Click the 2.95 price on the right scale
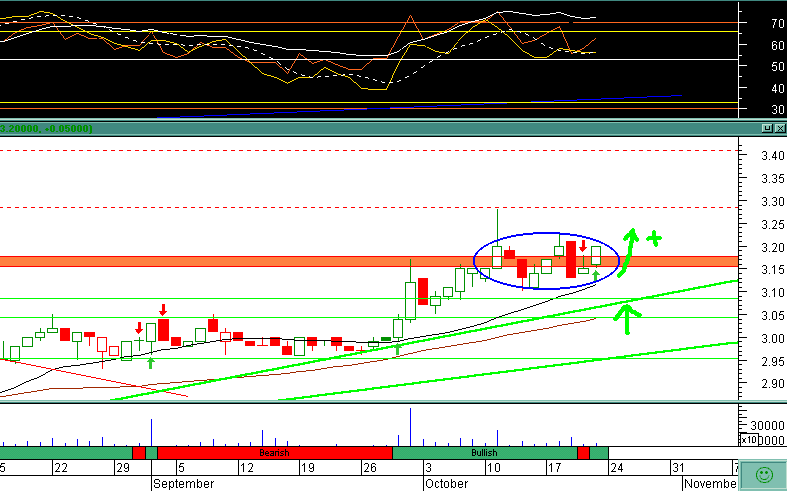Image resolution: width=787 pixels, height=491 pixels. pos(772,361)
